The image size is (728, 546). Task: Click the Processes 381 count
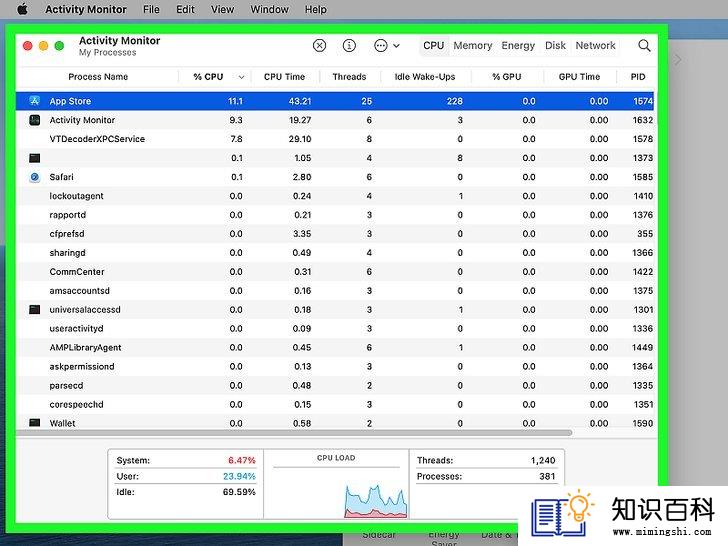tap(547, 476)
